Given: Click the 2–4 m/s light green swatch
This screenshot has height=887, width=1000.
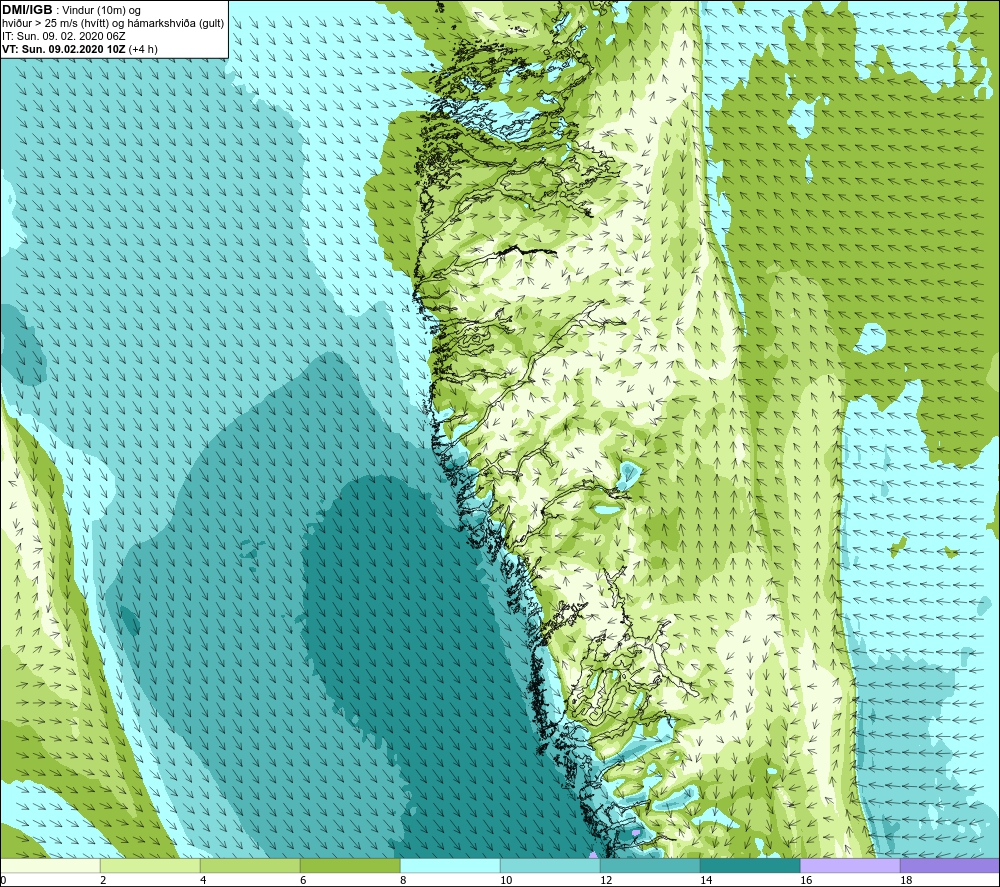Looking at the screenshot, I should tap(150, 865).
